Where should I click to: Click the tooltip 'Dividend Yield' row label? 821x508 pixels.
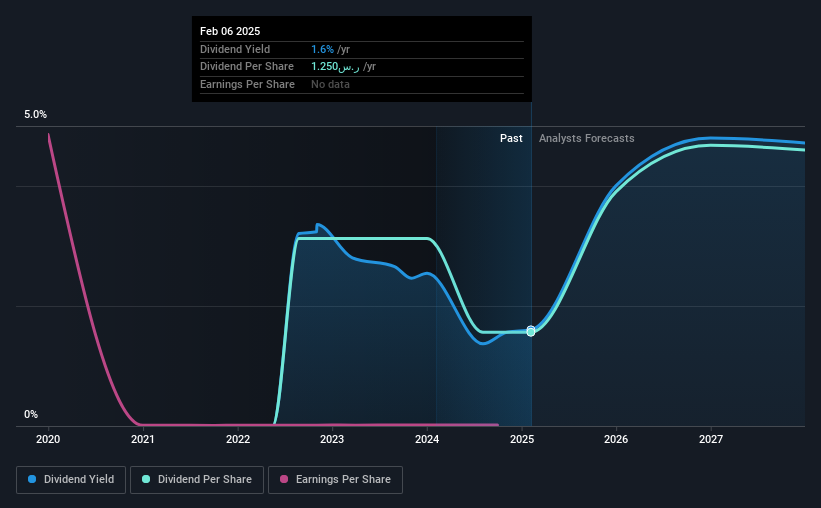click(235, 49)
